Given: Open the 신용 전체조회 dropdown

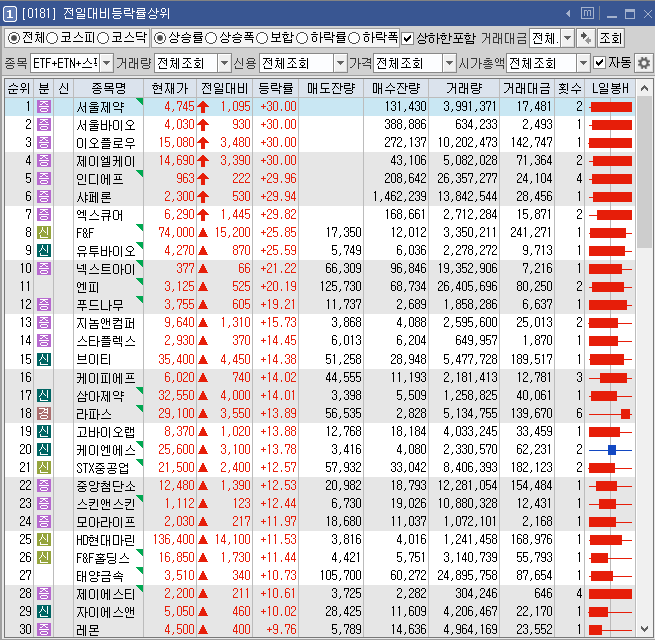Looking at the screenshot, I should click(x=340, y=63).
